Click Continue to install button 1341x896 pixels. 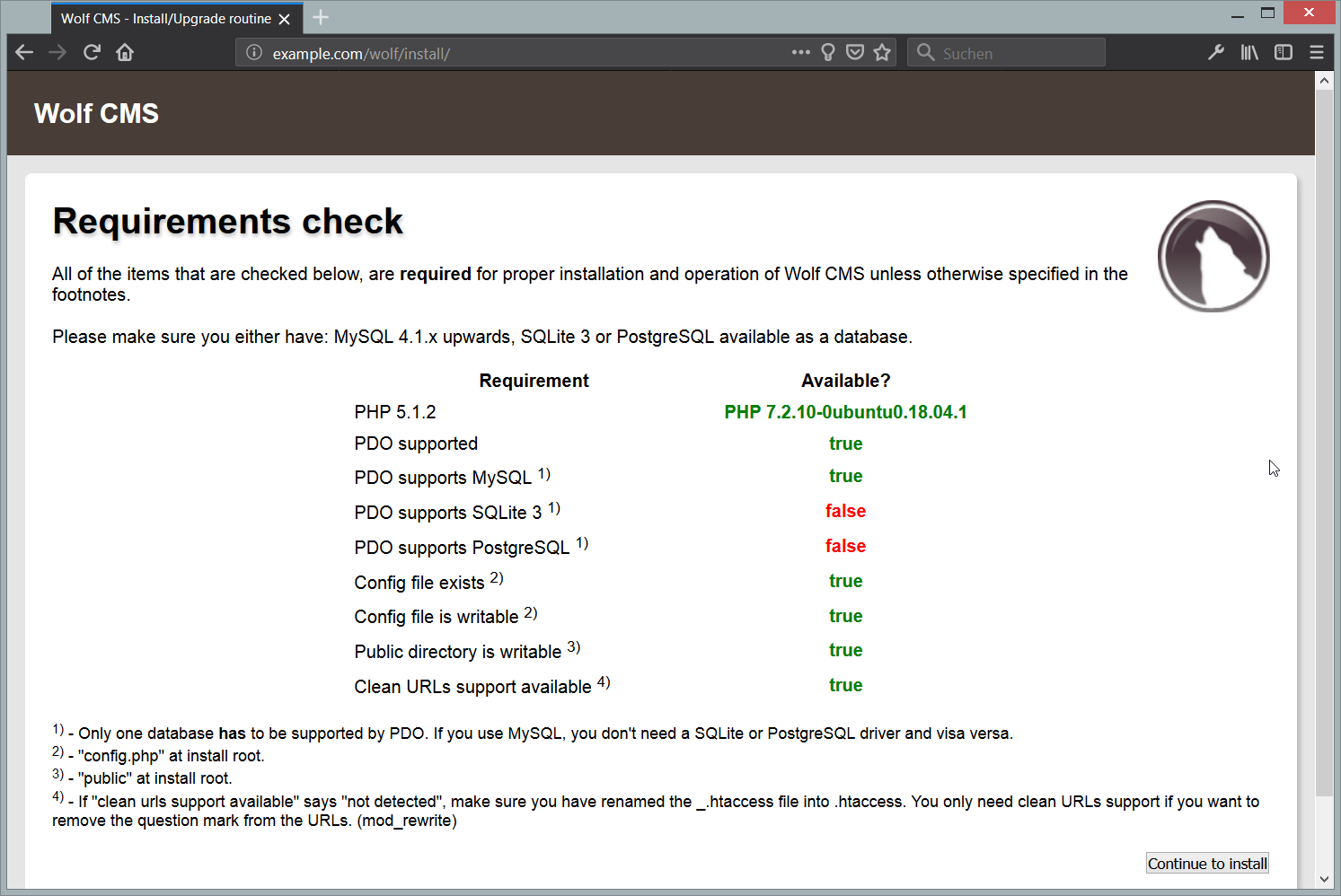[1207, 864]
